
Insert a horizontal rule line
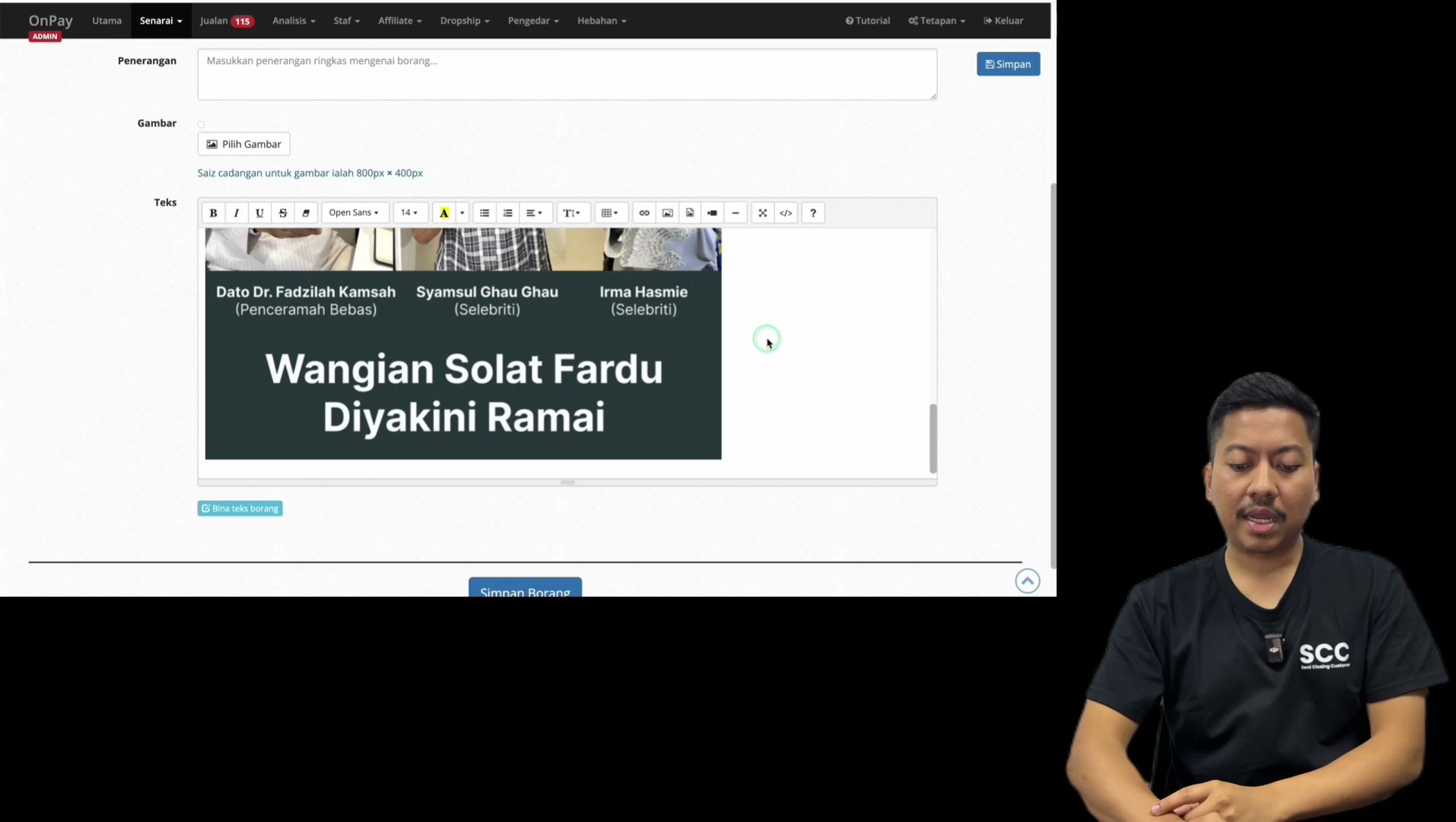tap(736, 213)
